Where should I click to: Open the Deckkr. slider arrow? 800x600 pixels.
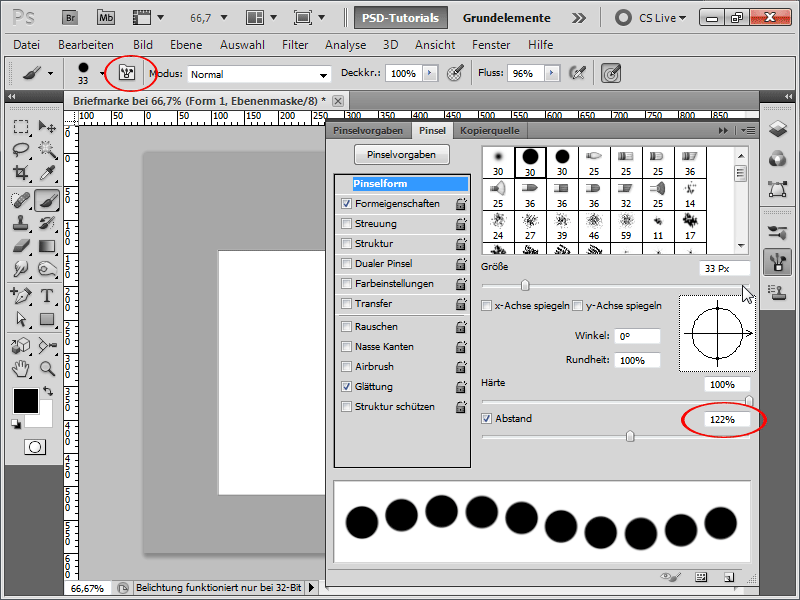(430, 73)
